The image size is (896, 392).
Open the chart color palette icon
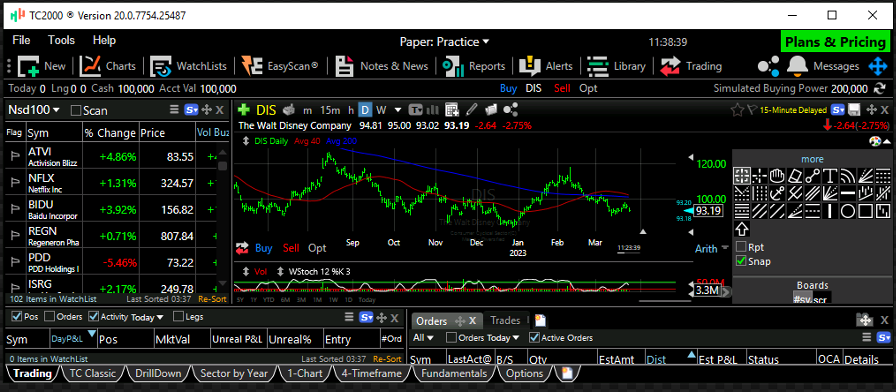(874, 141)
